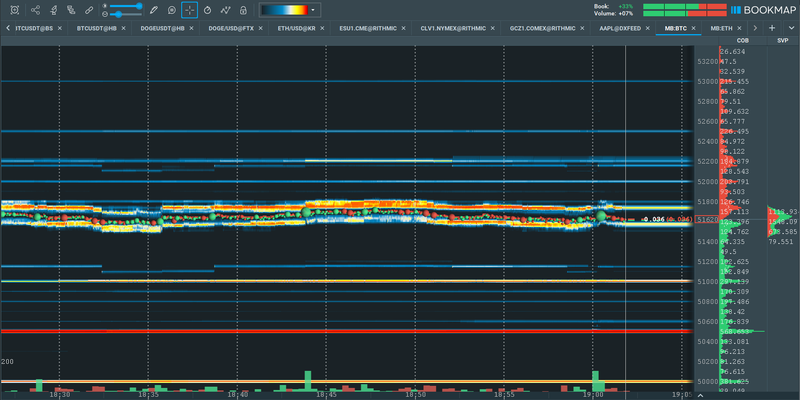Click the 18:30 time axis label

[x=60, y=395]
